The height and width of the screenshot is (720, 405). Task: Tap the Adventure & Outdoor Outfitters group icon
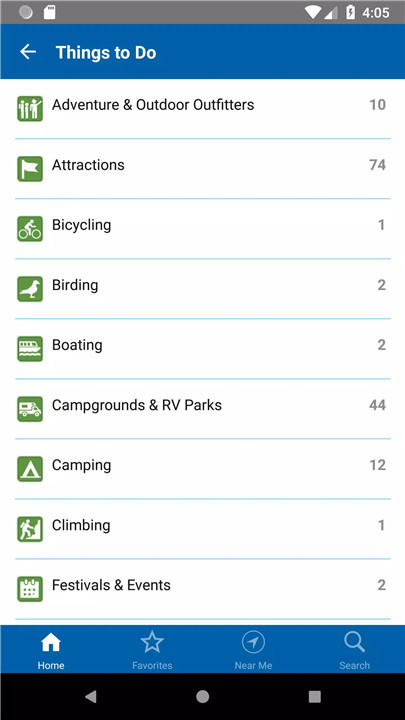[30, 109]
